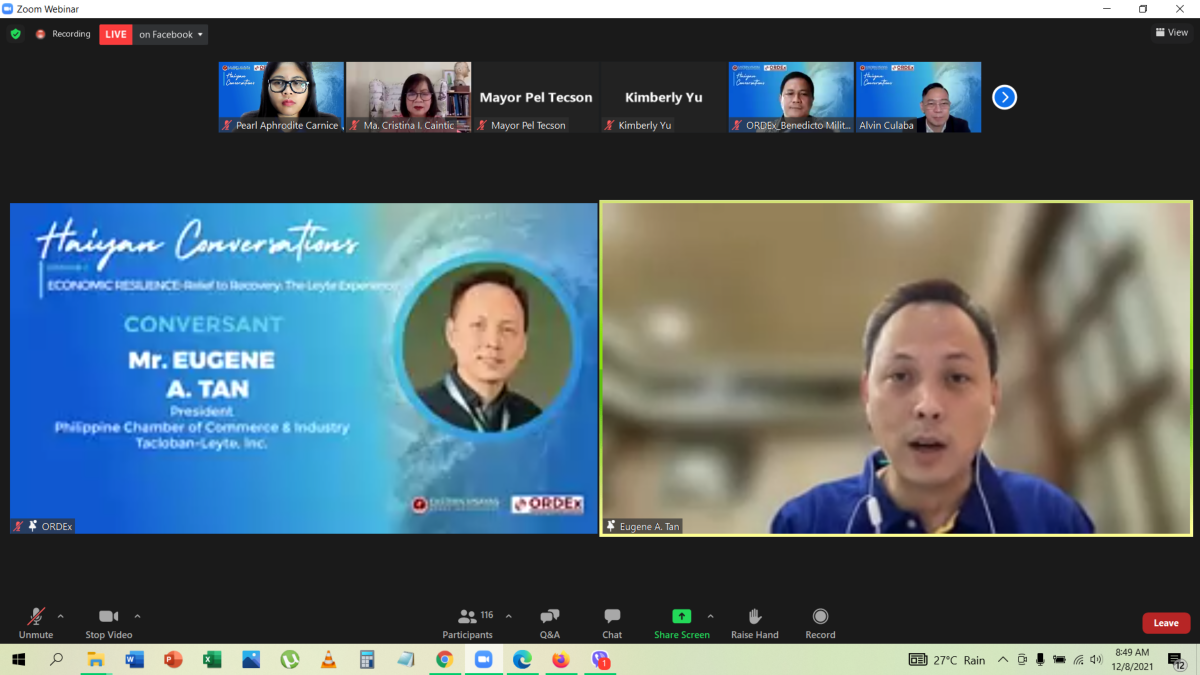Select Pearl Aphrodite Carnice's video thumbnail
The width and height of the screenshot is (1200, 675).
281,97
